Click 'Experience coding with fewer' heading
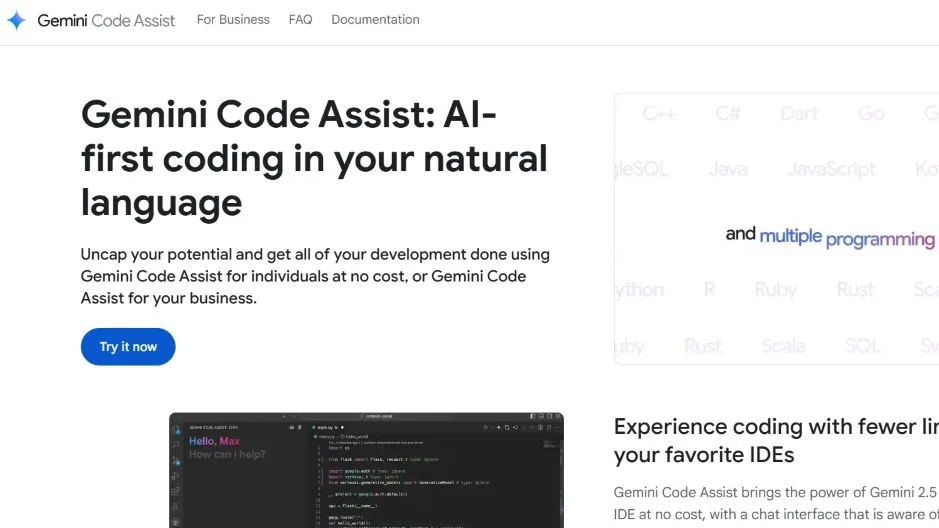This screenshot has width=939, height=528. 776,441
